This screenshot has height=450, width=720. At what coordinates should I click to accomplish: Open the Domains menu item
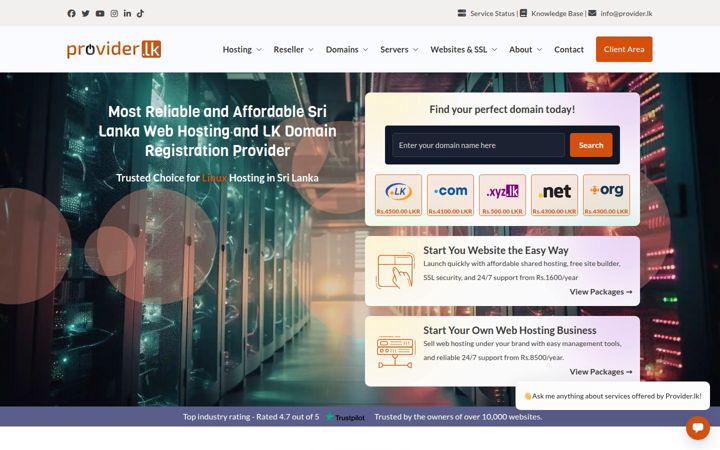tap(342, 50)
